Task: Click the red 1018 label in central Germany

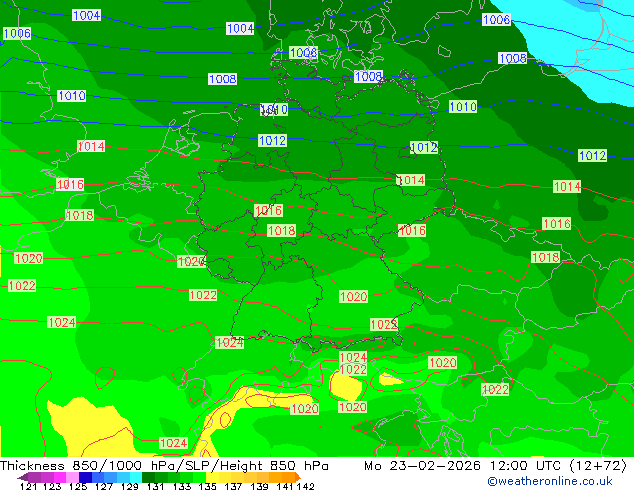Action: pos(282,230)
